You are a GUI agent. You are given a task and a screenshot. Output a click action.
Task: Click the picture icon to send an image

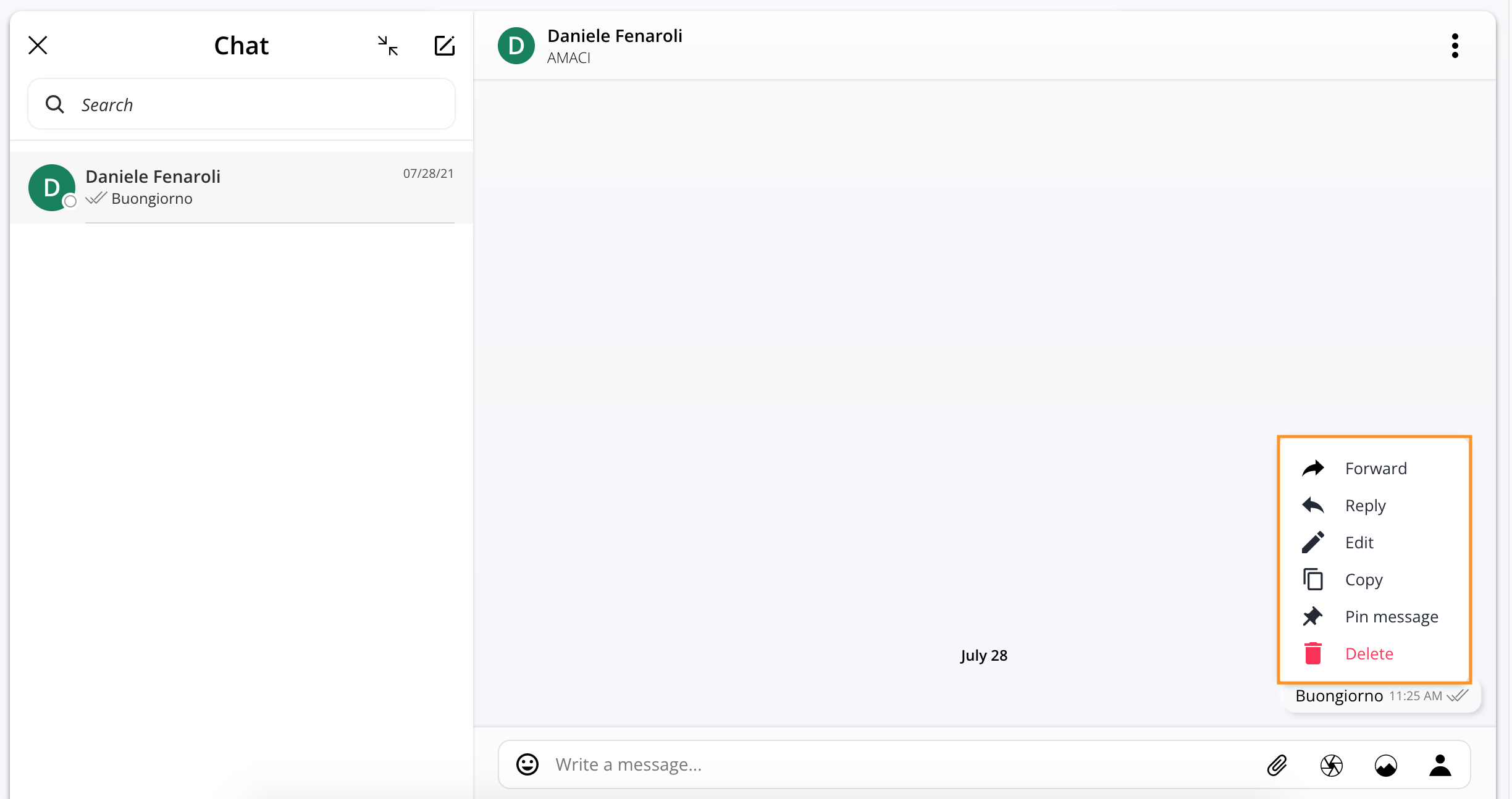[1386, 765]
